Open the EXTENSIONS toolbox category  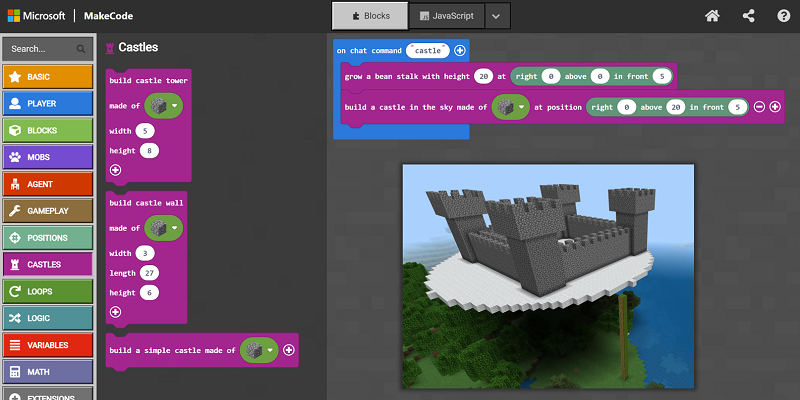48,395
